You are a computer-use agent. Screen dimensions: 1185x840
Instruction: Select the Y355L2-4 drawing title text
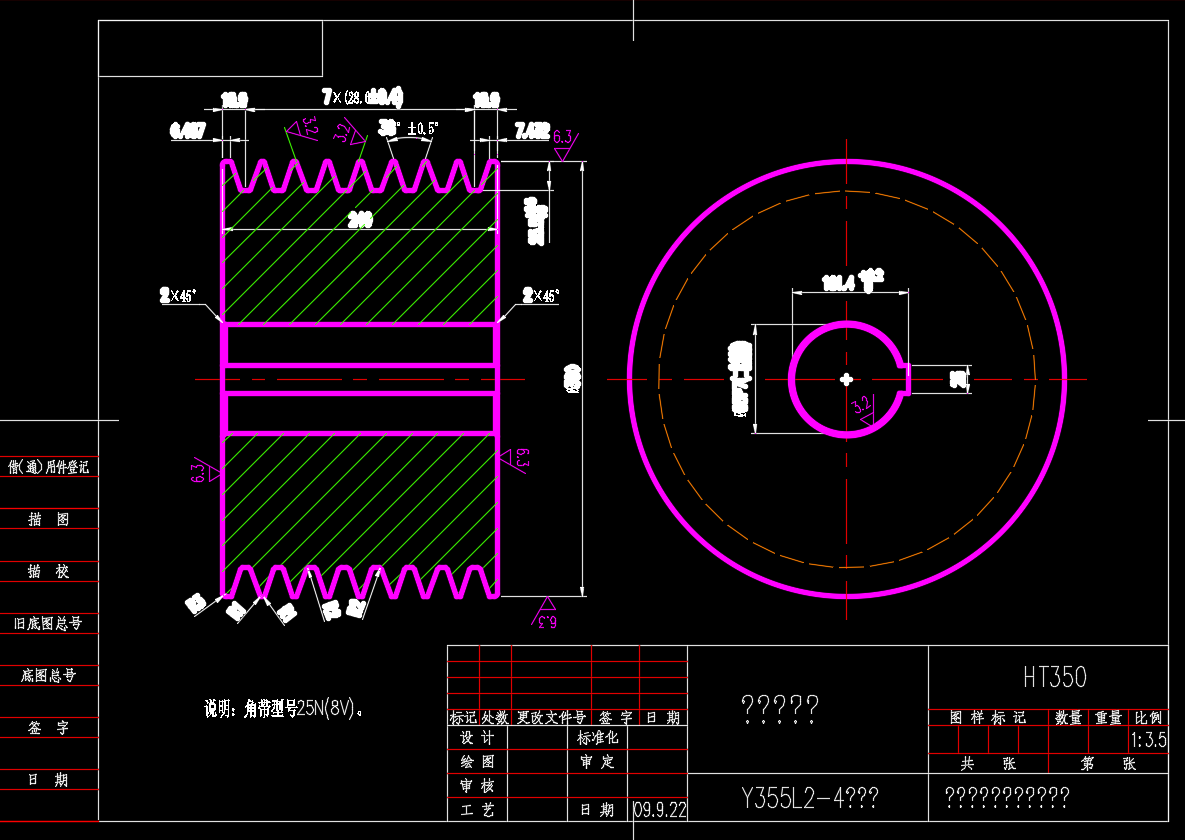pos(809,799)
